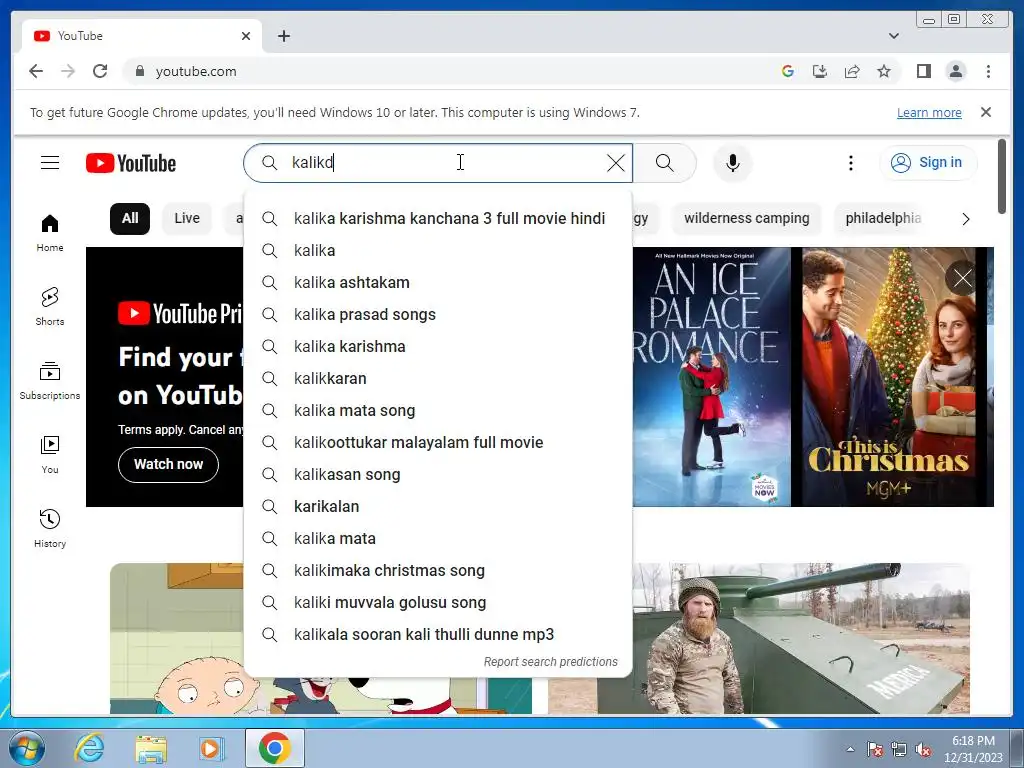
Task: Toggle the Chrome side panel icon
Action: click(923, 71)
